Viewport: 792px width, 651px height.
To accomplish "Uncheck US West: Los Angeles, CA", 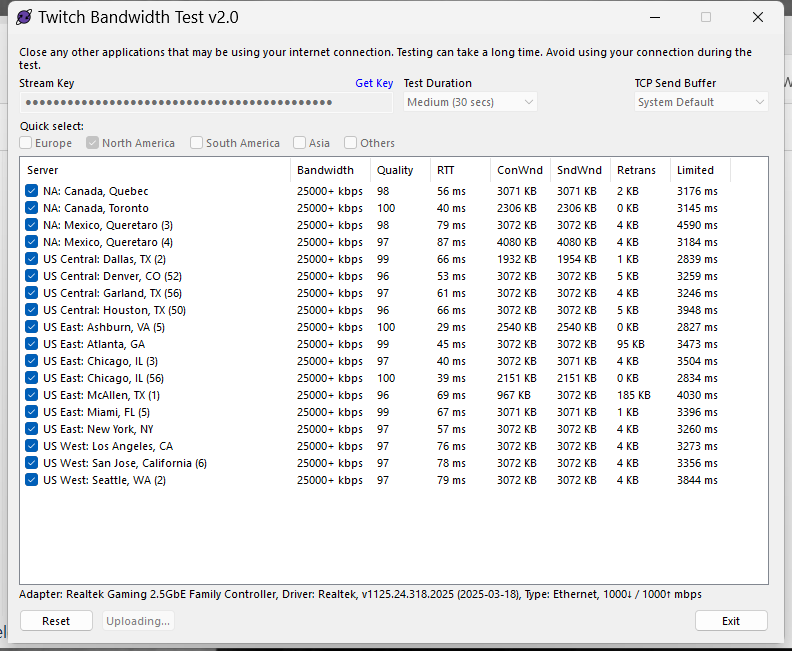I will [31, 446].
